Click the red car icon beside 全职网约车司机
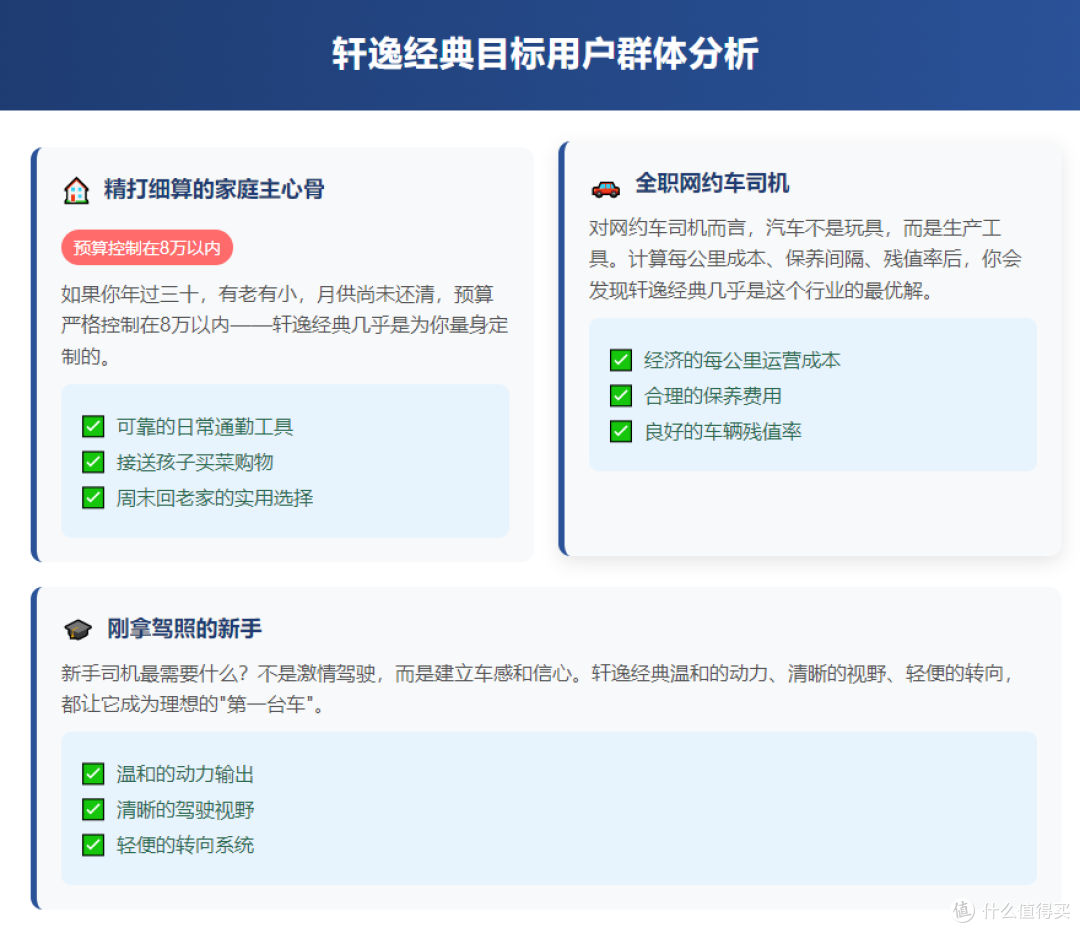This screenshot has width=1080, height=933. coord(605,187)
